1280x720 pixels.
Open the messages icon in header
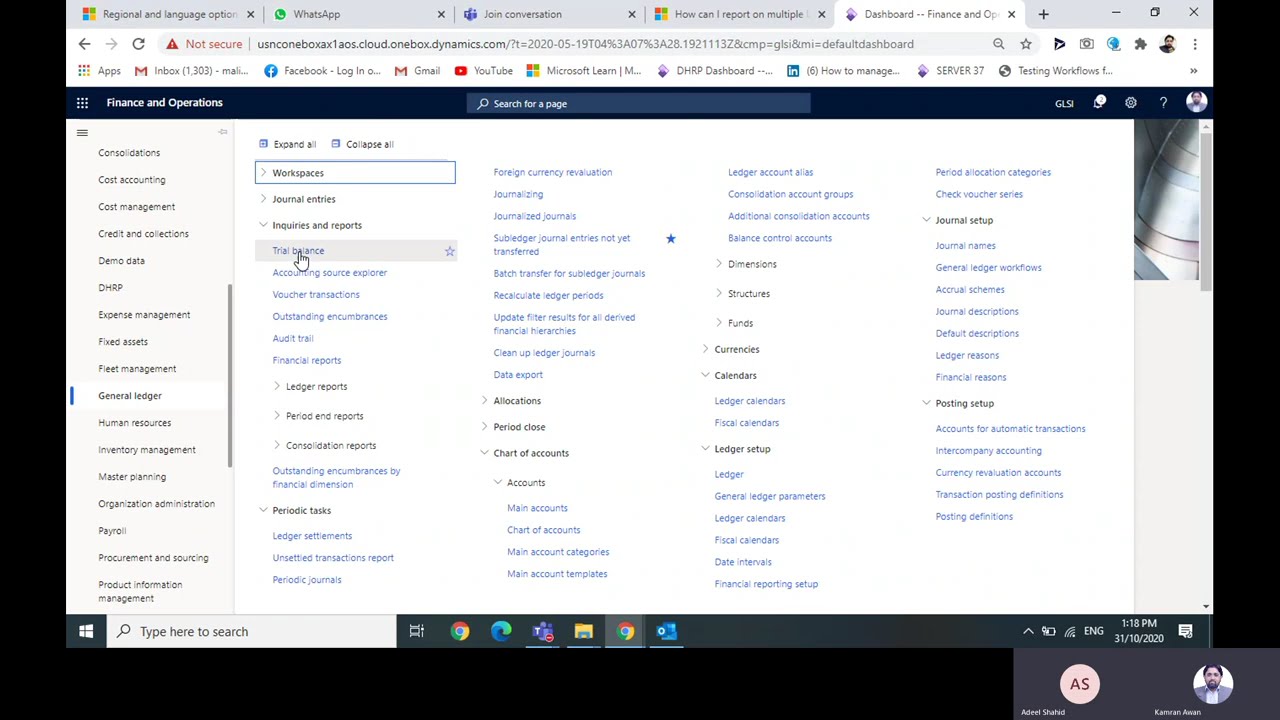[x=1099, y=102]
